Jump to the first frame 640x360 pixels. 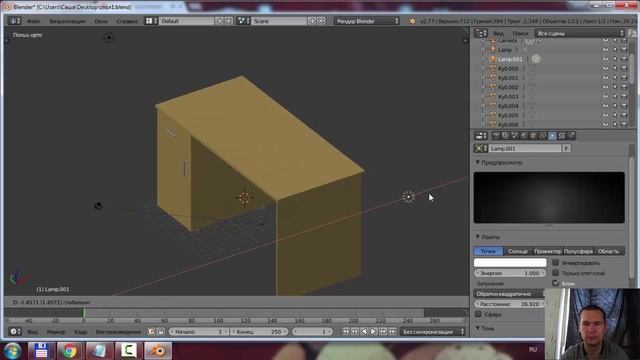[x=345, y=332]
